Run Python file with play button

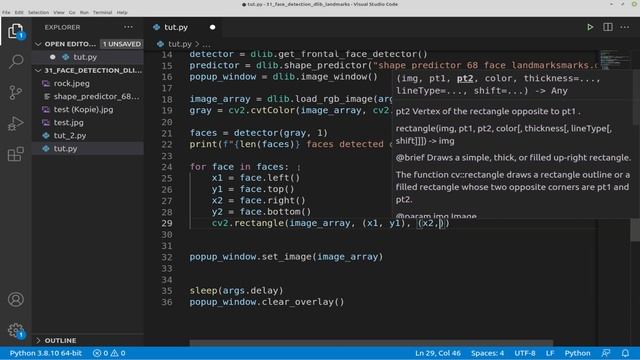click(x=590, y=27)
